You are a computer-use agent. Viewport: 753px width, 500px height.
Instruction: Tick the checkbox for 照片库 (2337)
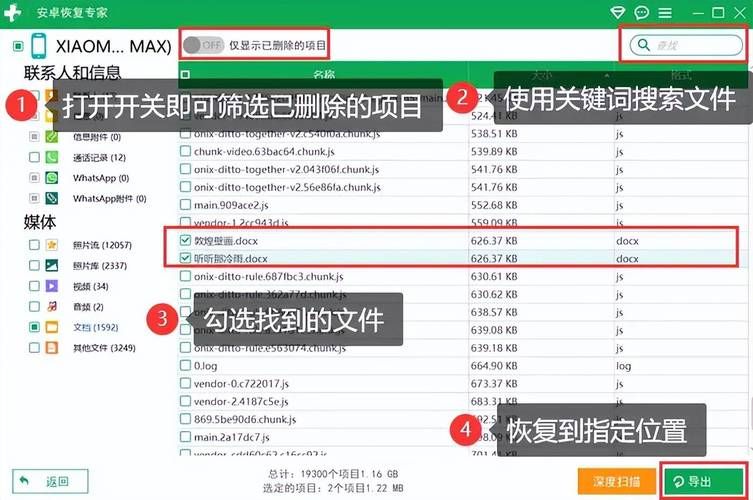point(34,266)
